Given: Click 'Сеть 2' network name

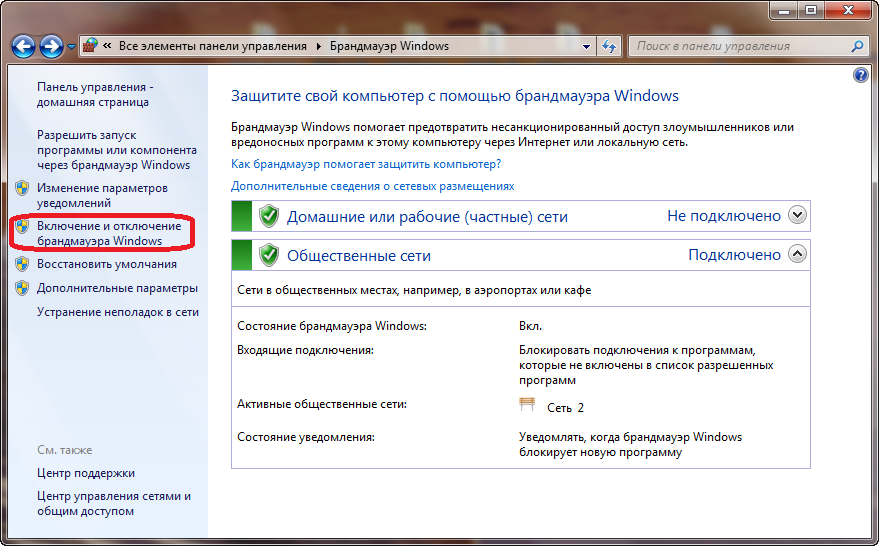Looking at the screenshot, I should [x=565, y=408].
